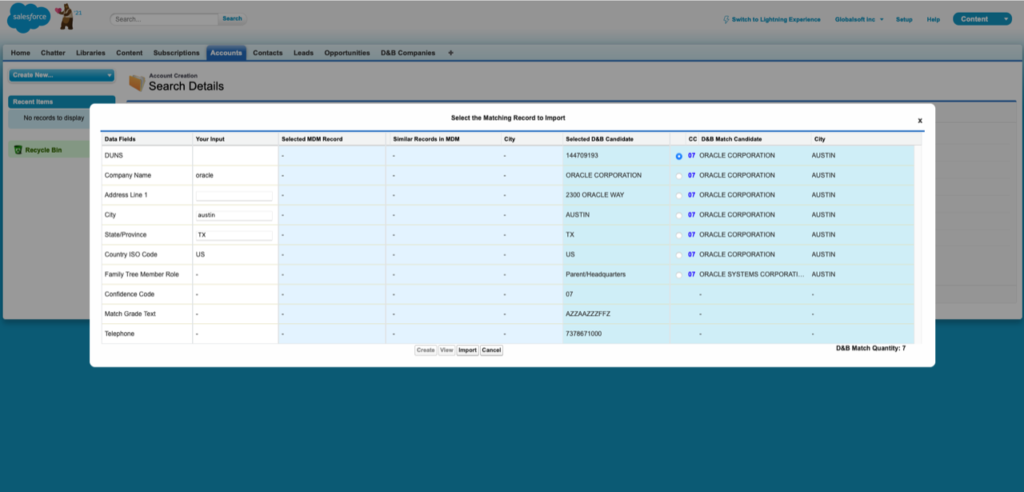Click the grayed View button
This screenshot has height=492, width=1024.
click(447, 350)
